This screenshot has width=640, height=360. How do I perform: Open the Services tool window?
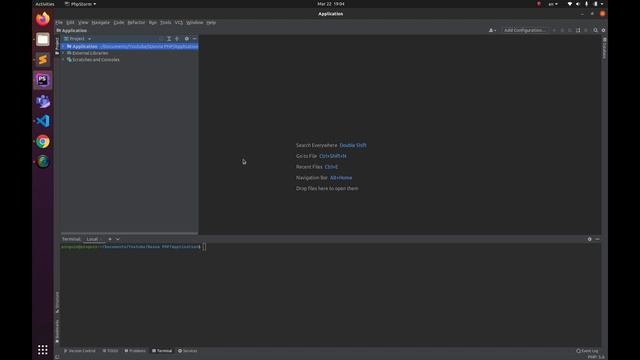pos(188,351)
